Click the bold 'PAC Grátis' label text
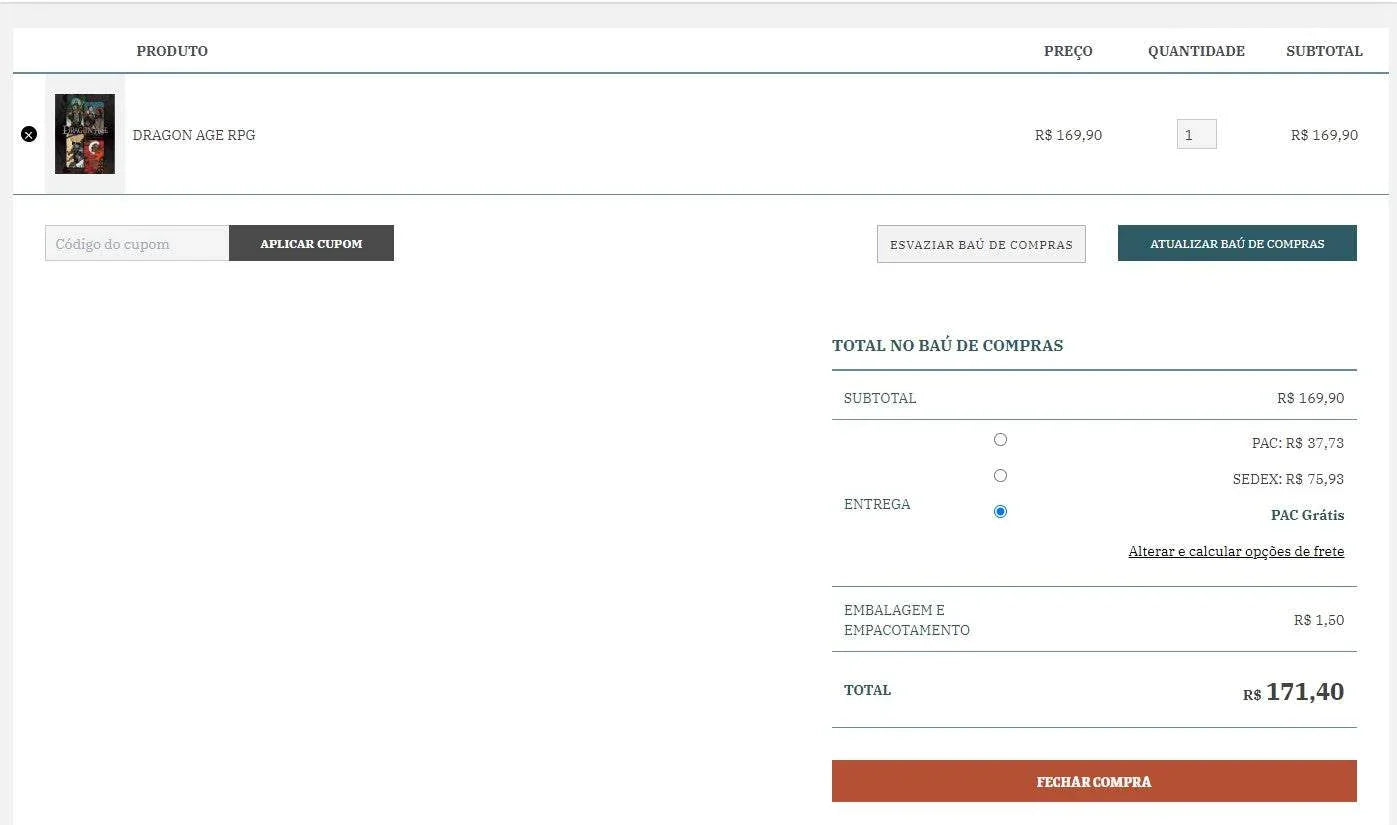The image size is (1397, 825). pos(1307,515)
